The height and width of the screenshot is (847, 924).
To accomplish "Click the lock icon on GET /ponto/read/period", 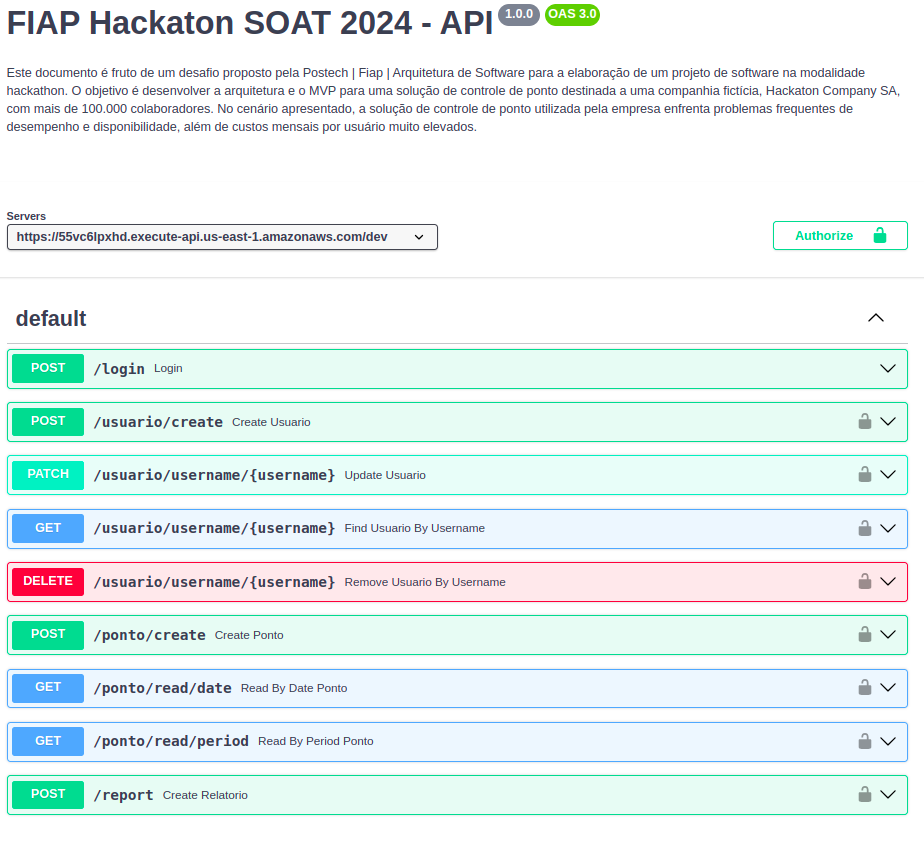I will tap(864, 741).
